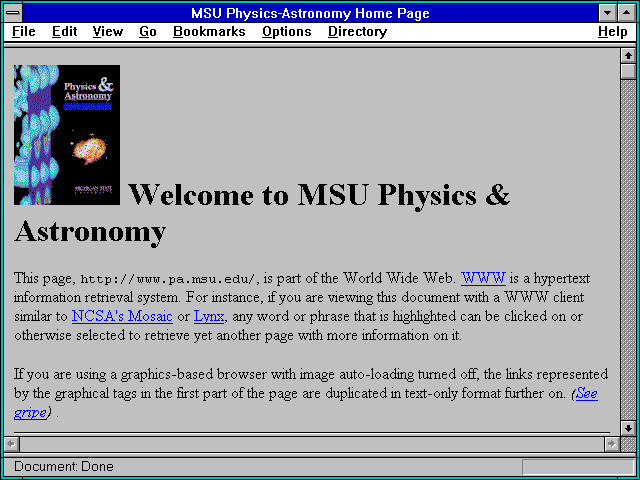Viewport: 640px width, 480px height.
Task: Open the Bookmarks menu
Action: 209,32
